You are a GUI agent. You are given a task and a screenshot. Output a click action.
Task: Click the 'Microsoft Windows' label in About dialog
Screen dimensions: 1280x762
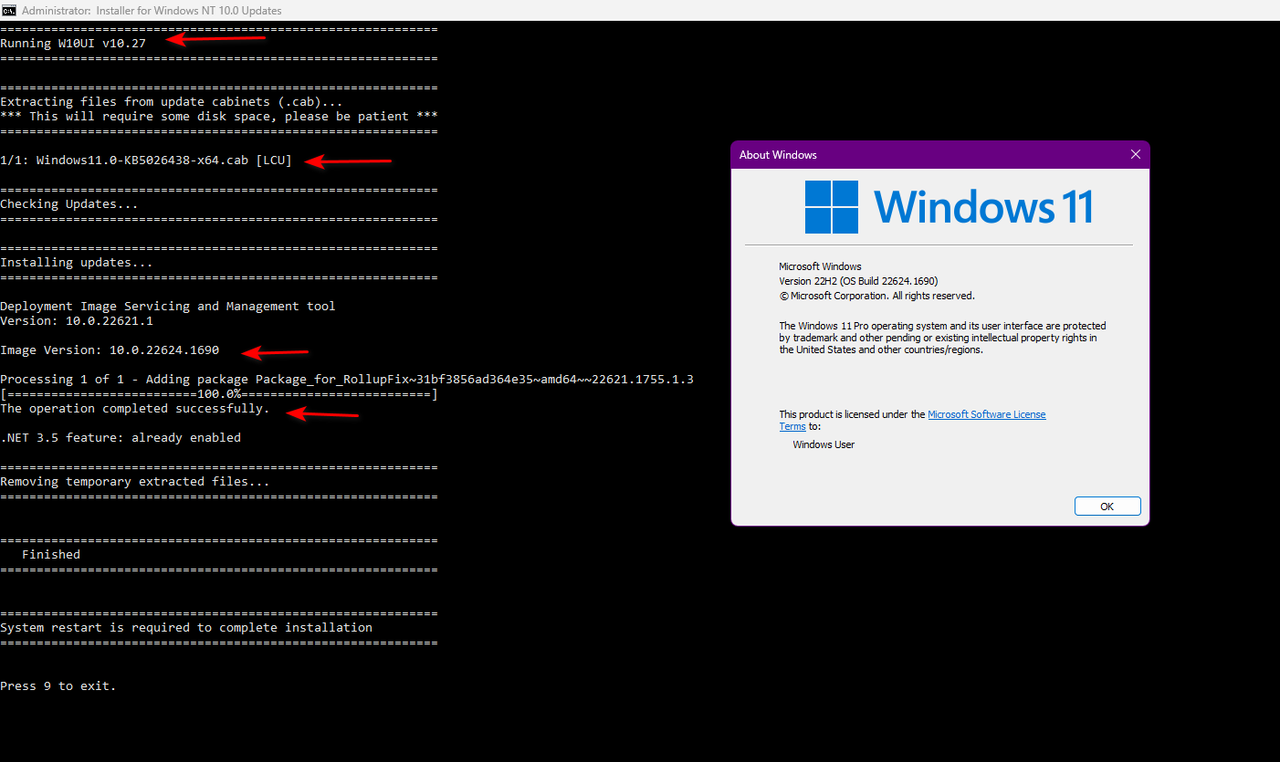(820, 266)
